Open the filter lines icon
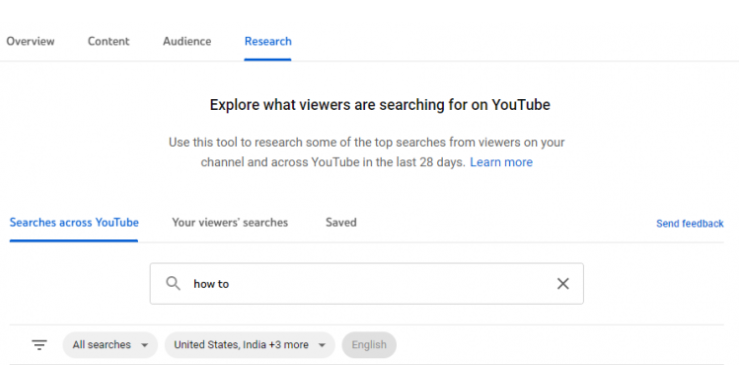 pos(39,345)
